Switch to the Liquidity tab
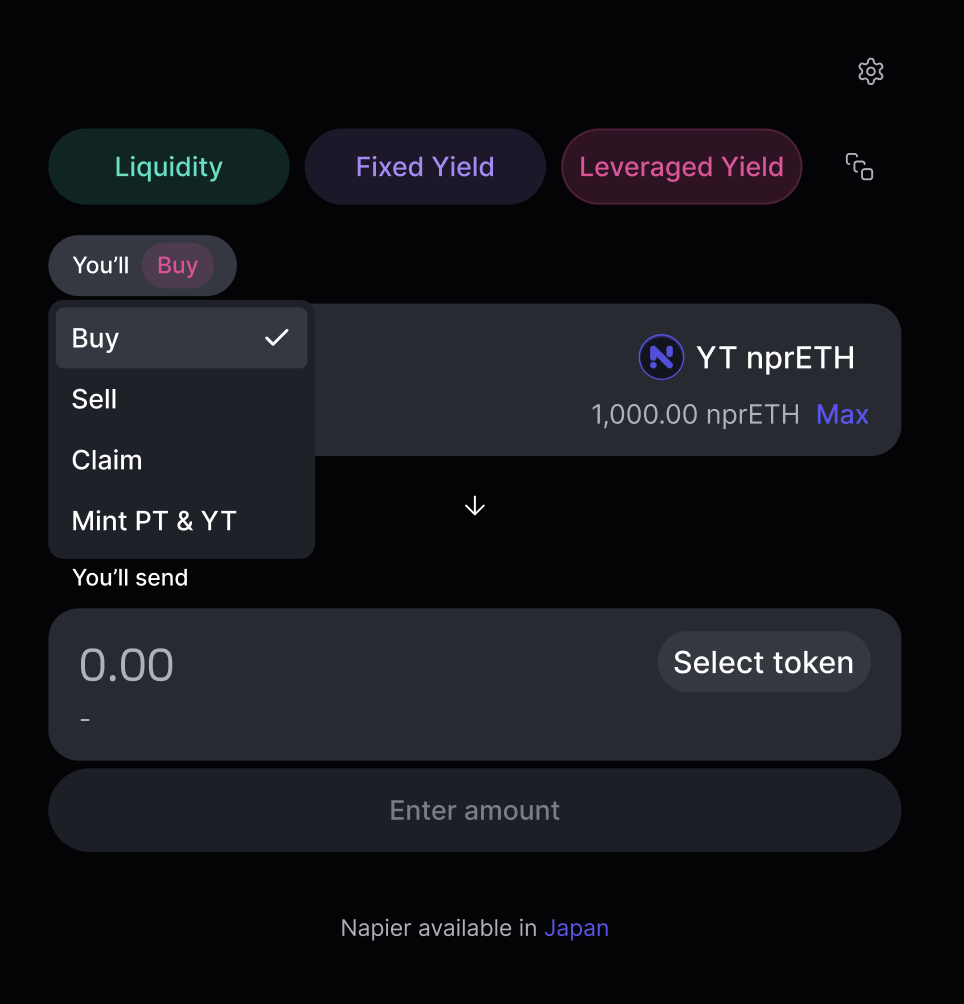The width and height of the screenshot is (964, 1004). 169,167
